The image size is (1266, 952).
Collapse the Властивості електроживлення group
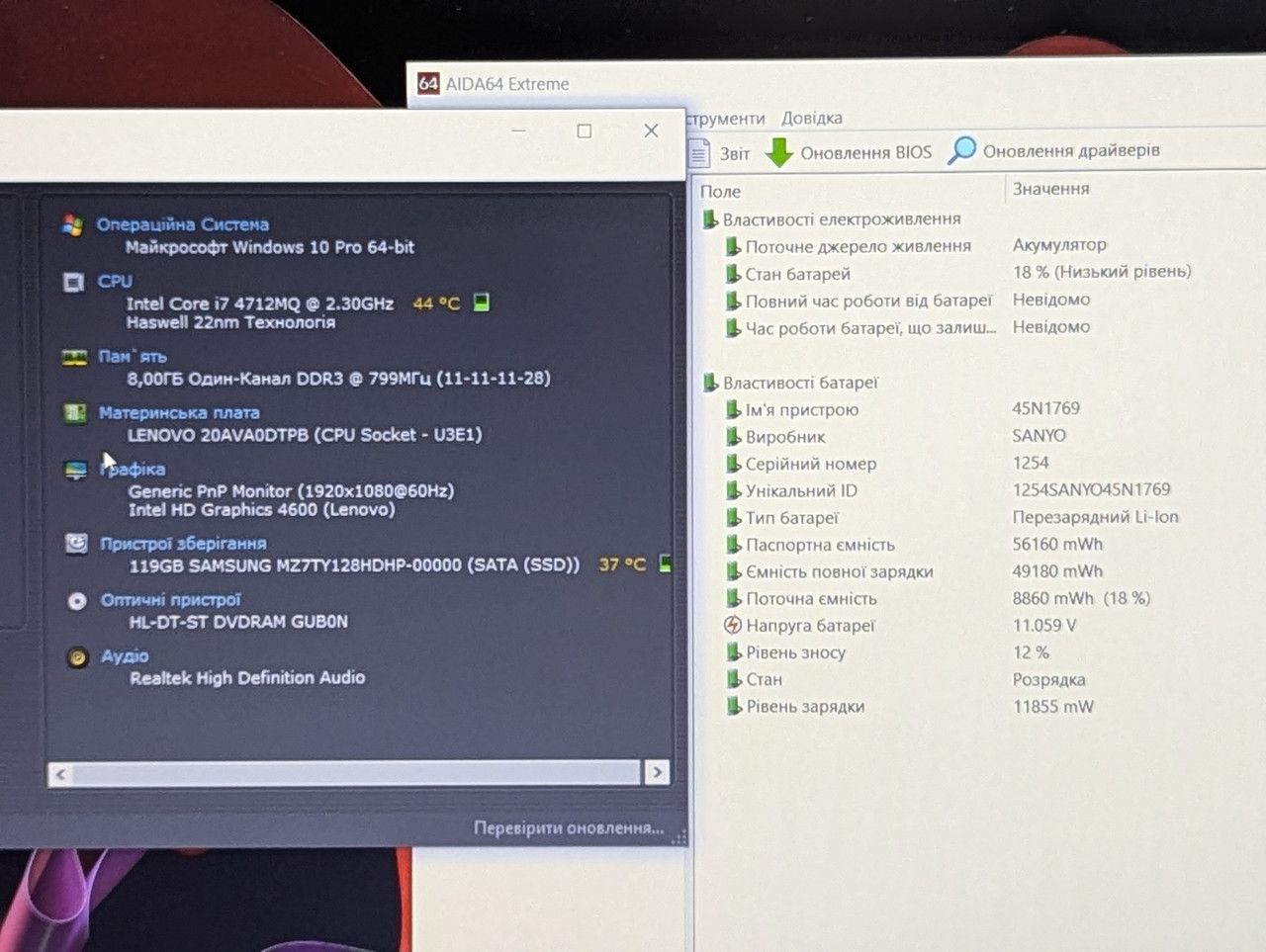pos(709,219)
